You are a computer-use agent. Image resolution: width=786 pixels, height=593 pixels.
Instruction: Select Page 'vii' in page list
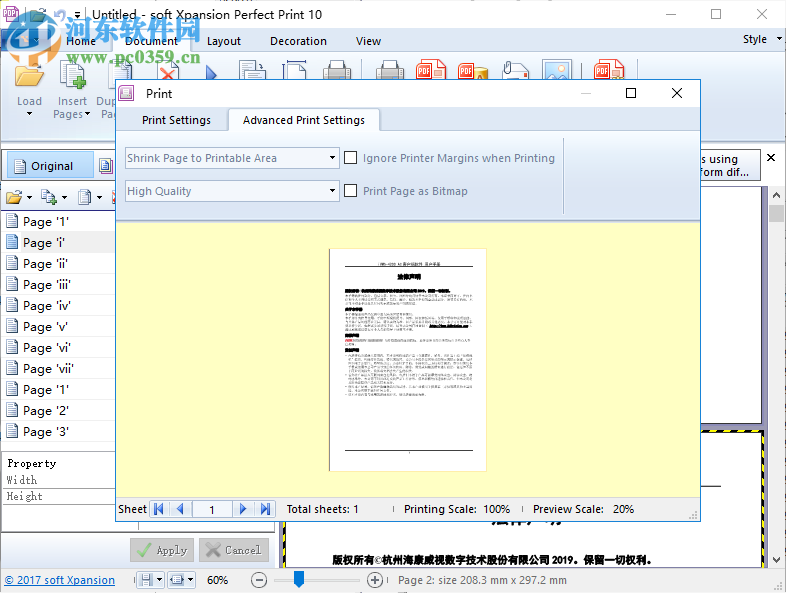(x=60, y=369)
